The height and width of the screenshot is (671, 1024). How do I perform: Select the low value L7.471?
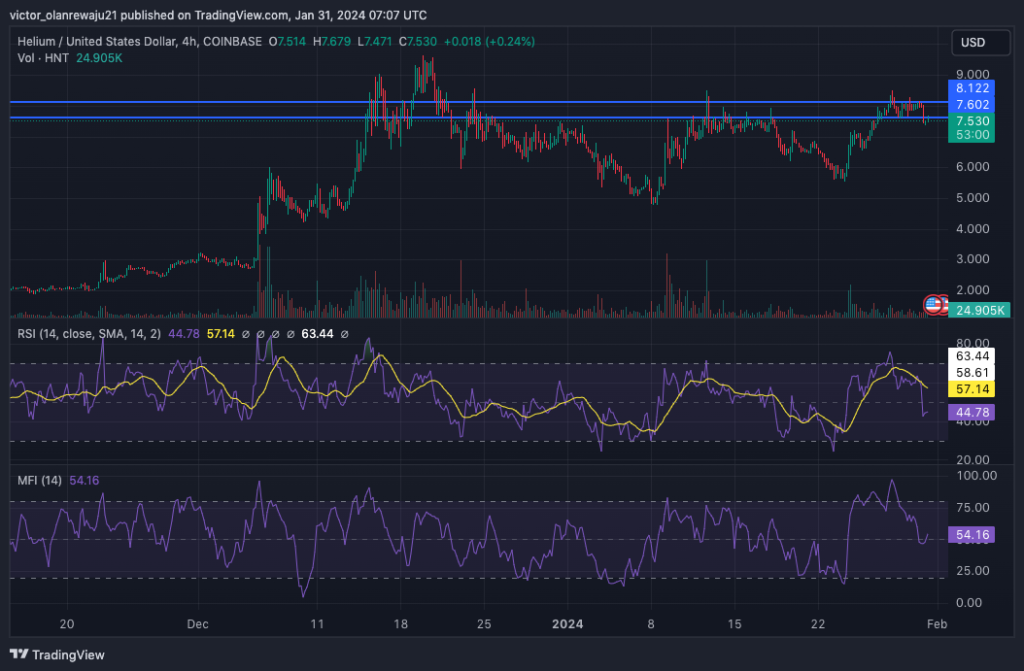point(375,41)
